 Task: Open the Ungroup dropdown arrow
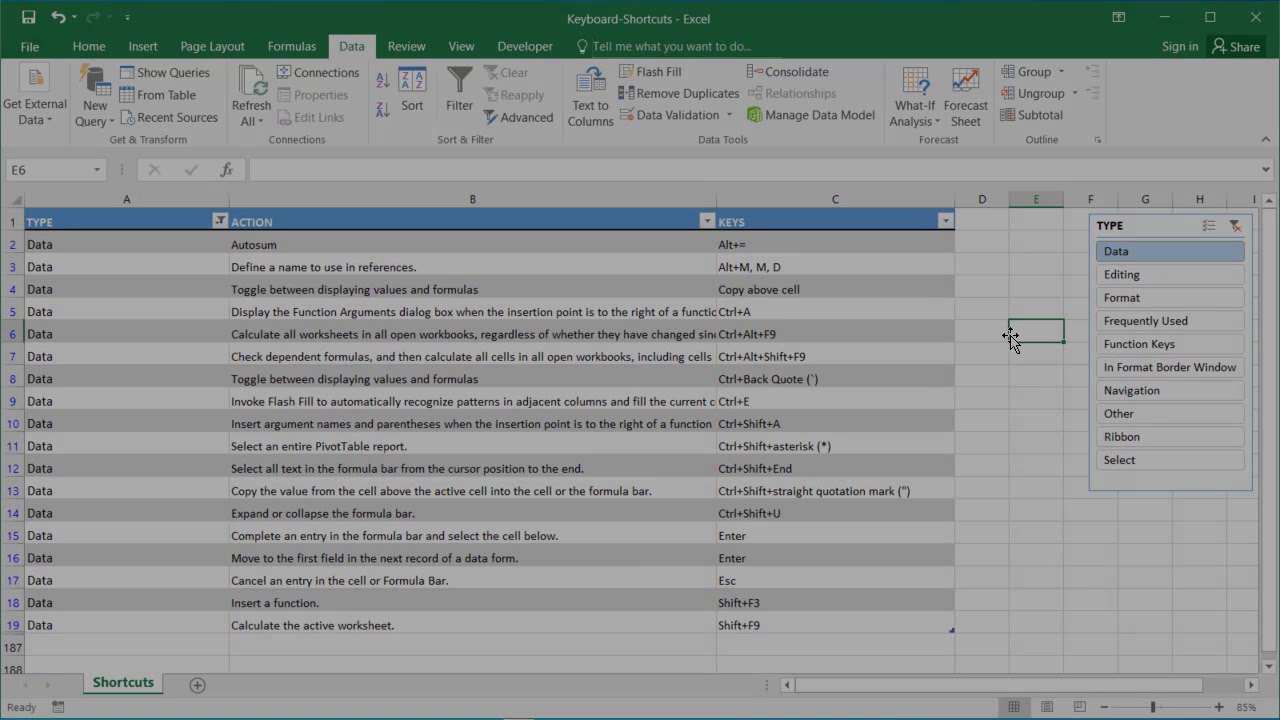click(1075, 94)
